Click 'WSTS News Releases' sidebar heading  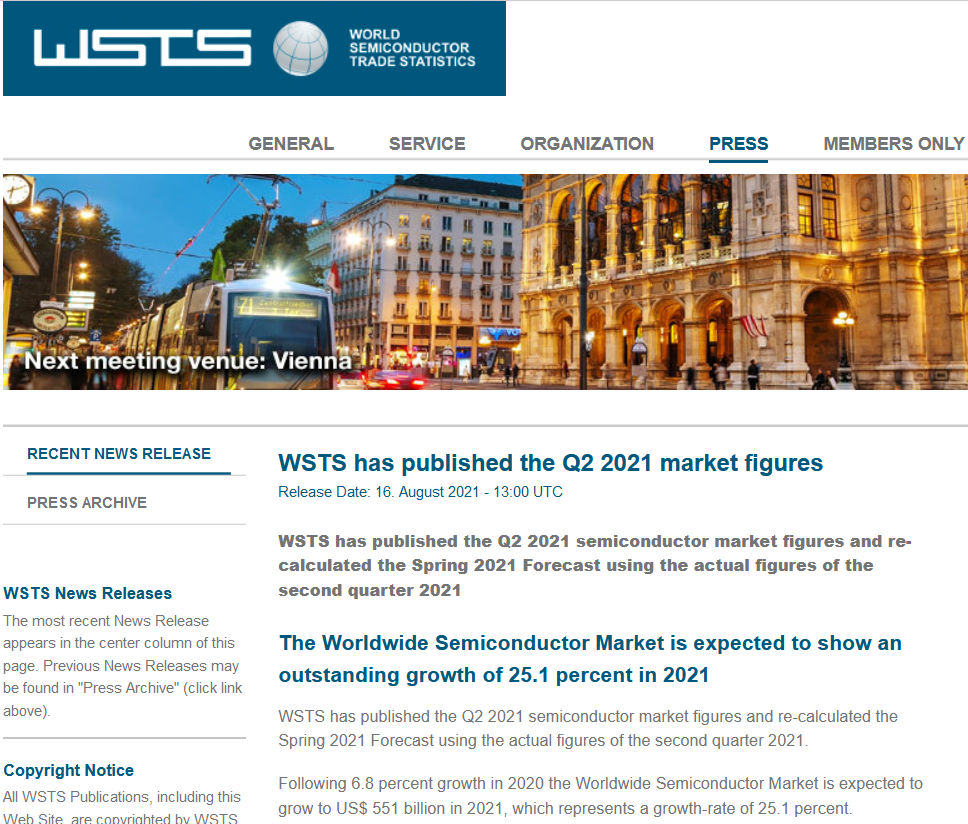point(88,593)
